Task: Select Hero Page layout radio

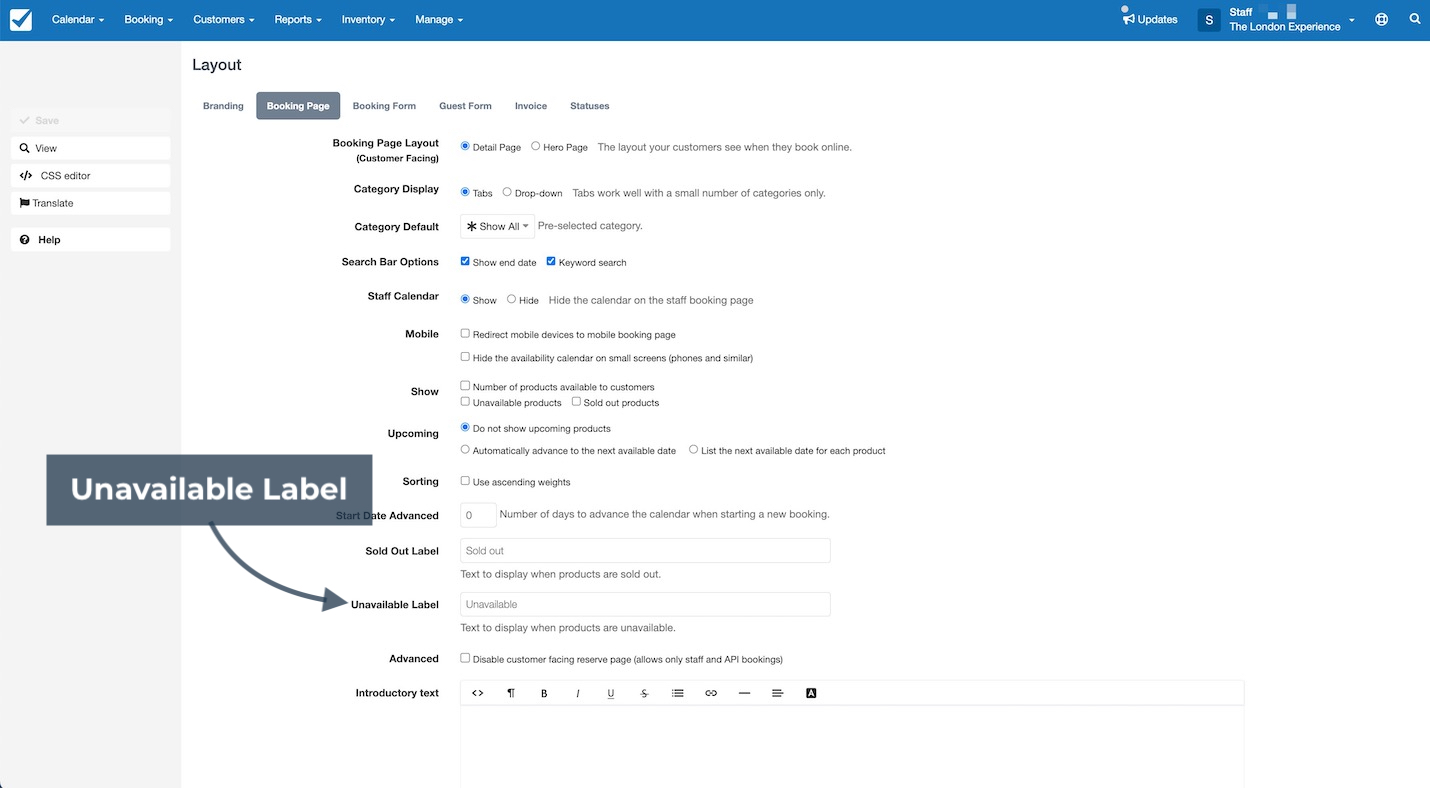Action: 536,146
